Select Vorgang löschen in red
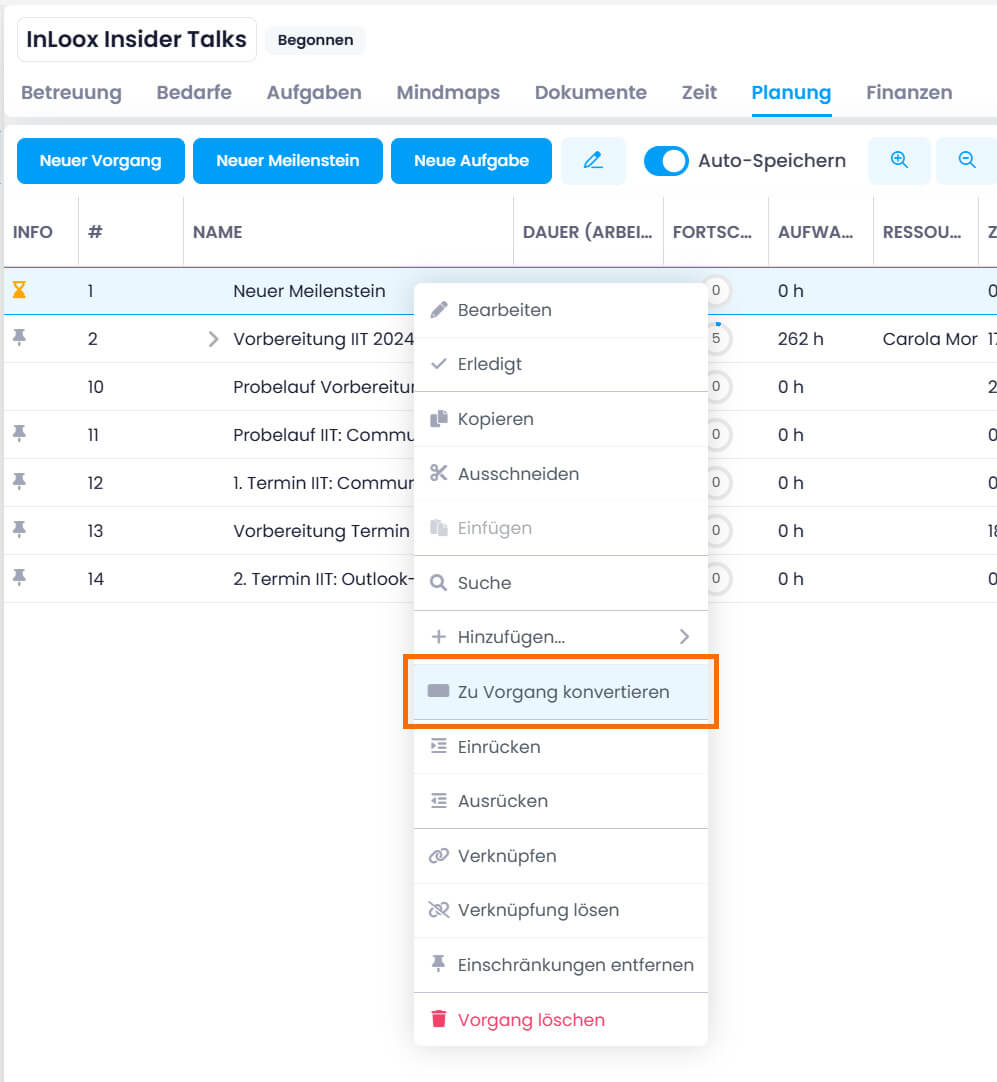The image size is (997, 1082). click(561, 1019)
